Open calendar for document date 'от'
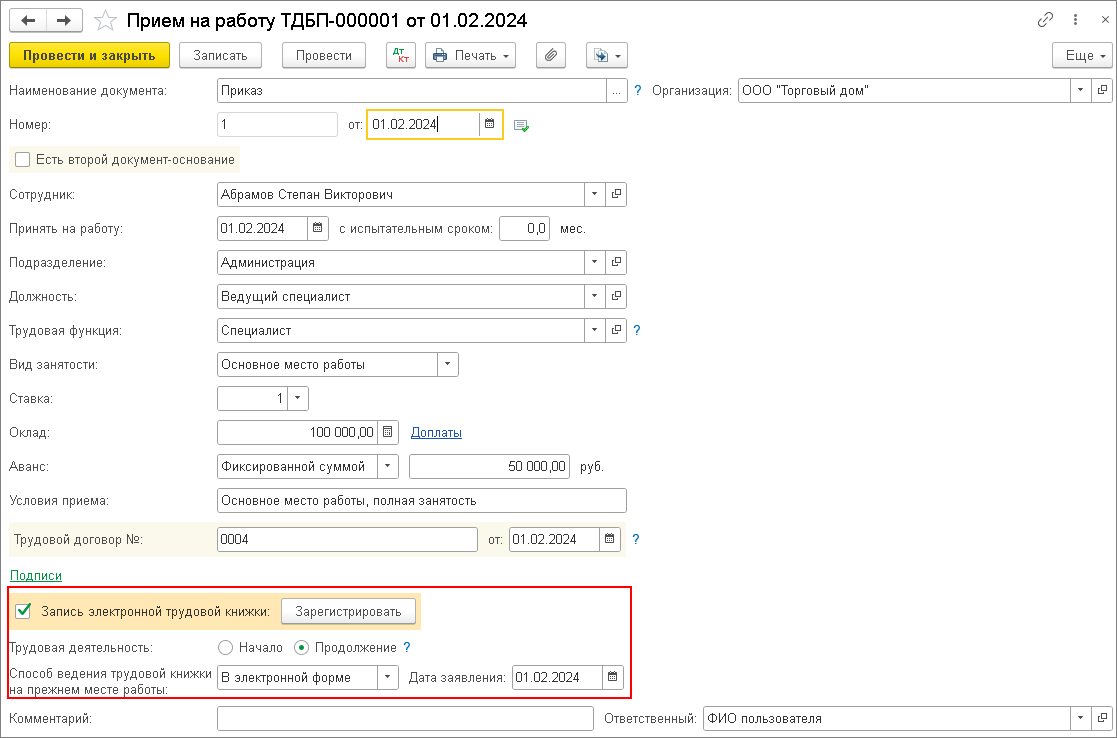1117x738 pixels. pos(489,124)
